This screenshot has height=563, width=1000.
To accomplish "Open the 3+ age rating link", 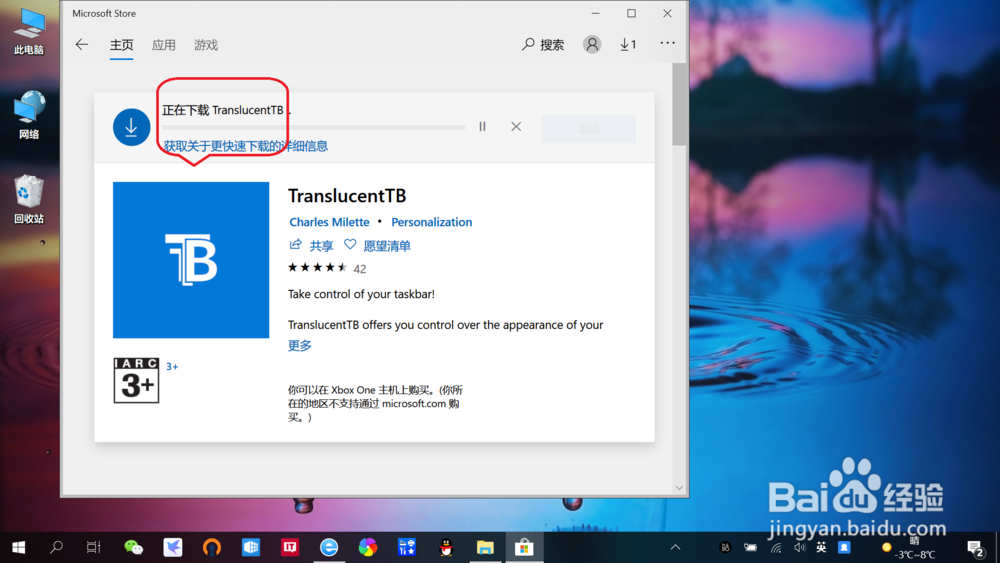I will click(172, 367).
